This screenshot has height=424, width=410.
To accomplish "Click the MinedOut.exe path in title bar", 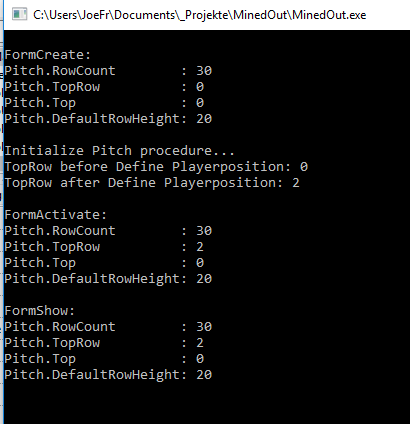I will [x=199, y=15].
